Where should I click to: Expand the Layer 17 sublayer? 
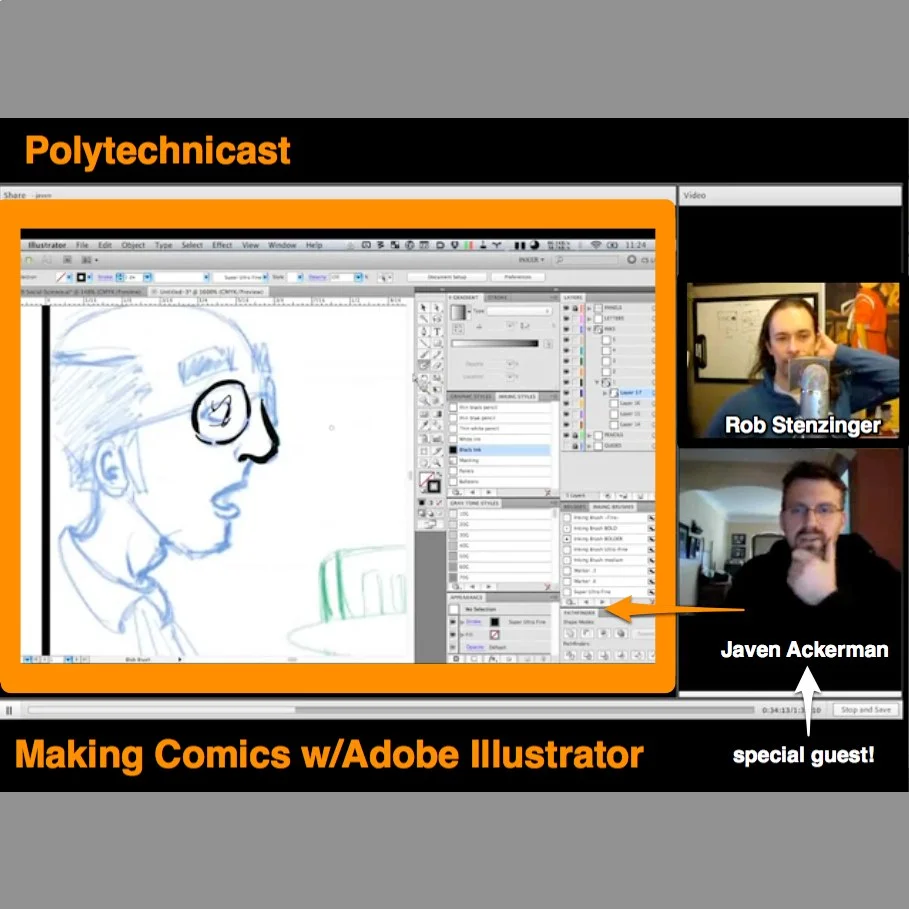pos(605,393)
